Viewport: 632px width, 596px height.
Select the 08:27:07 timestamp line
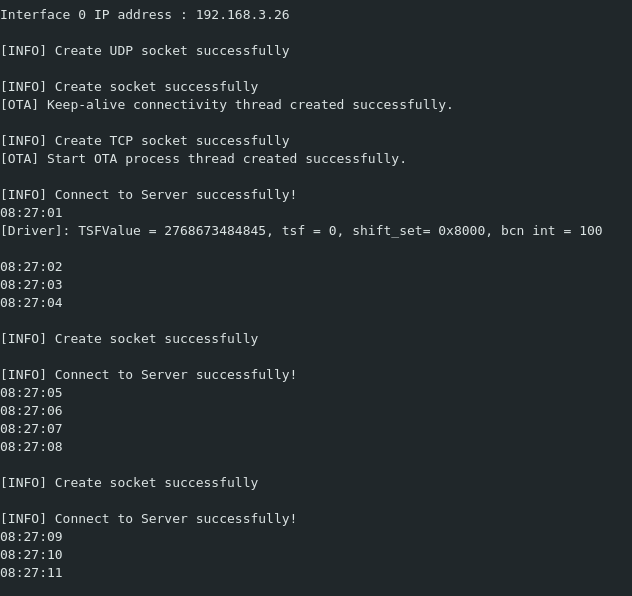pos(31,429)
